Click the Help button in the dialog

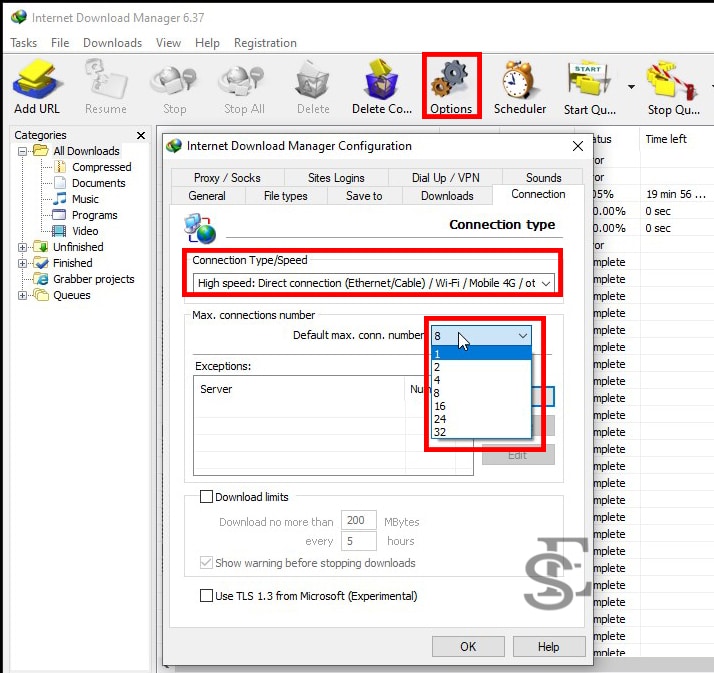point(549,647)
